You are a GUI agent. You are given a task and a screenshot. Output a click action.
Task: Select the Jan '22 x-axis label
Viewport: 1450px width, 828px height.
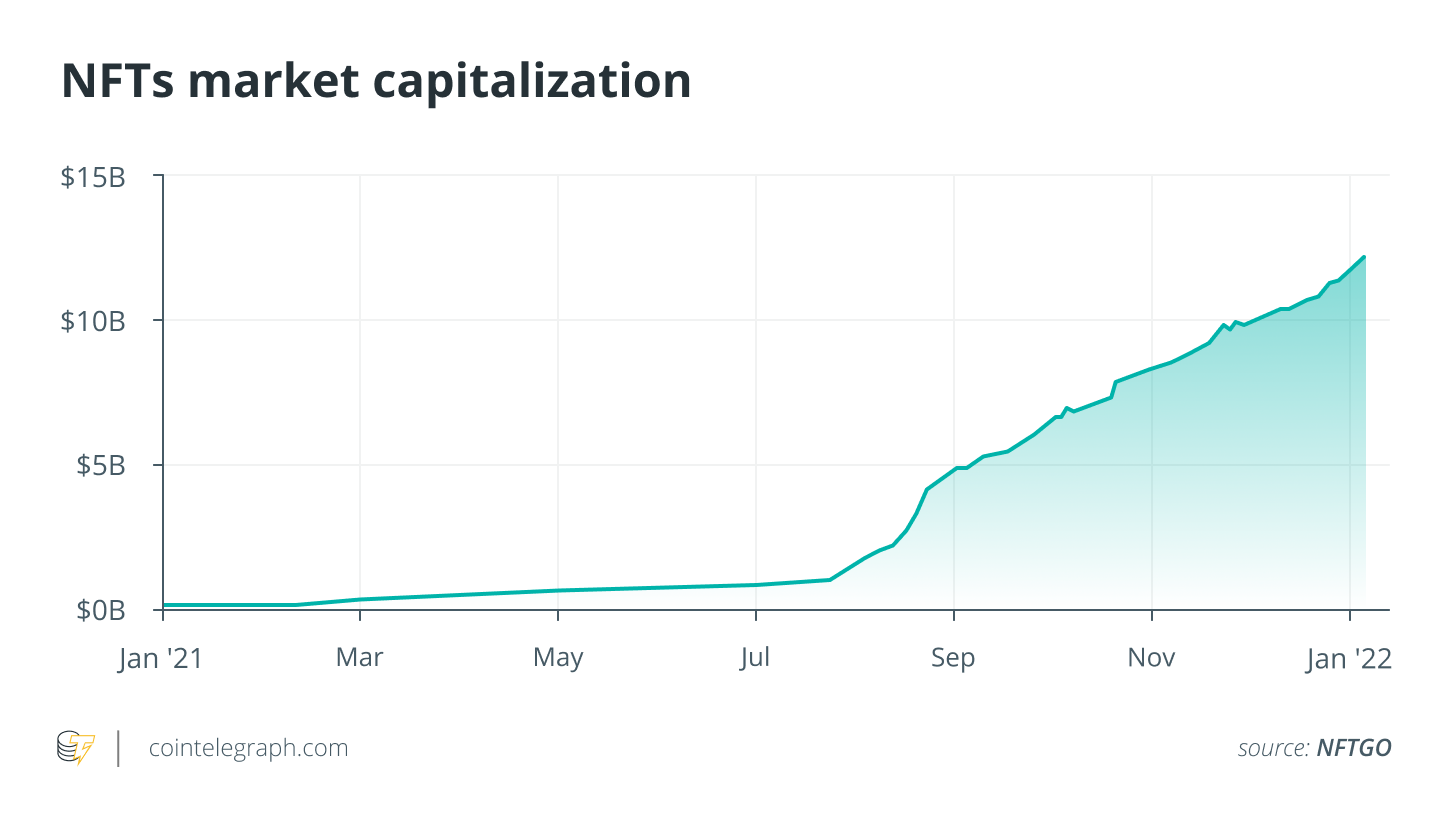coord(1349,659)
